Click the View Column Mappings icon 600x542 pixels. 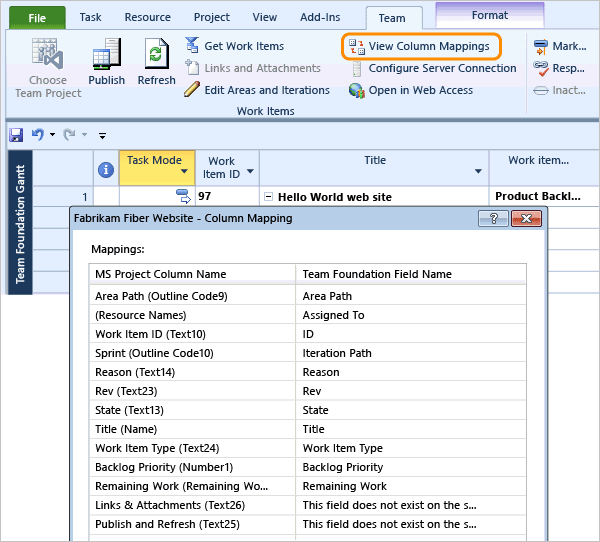pos(356,46)
